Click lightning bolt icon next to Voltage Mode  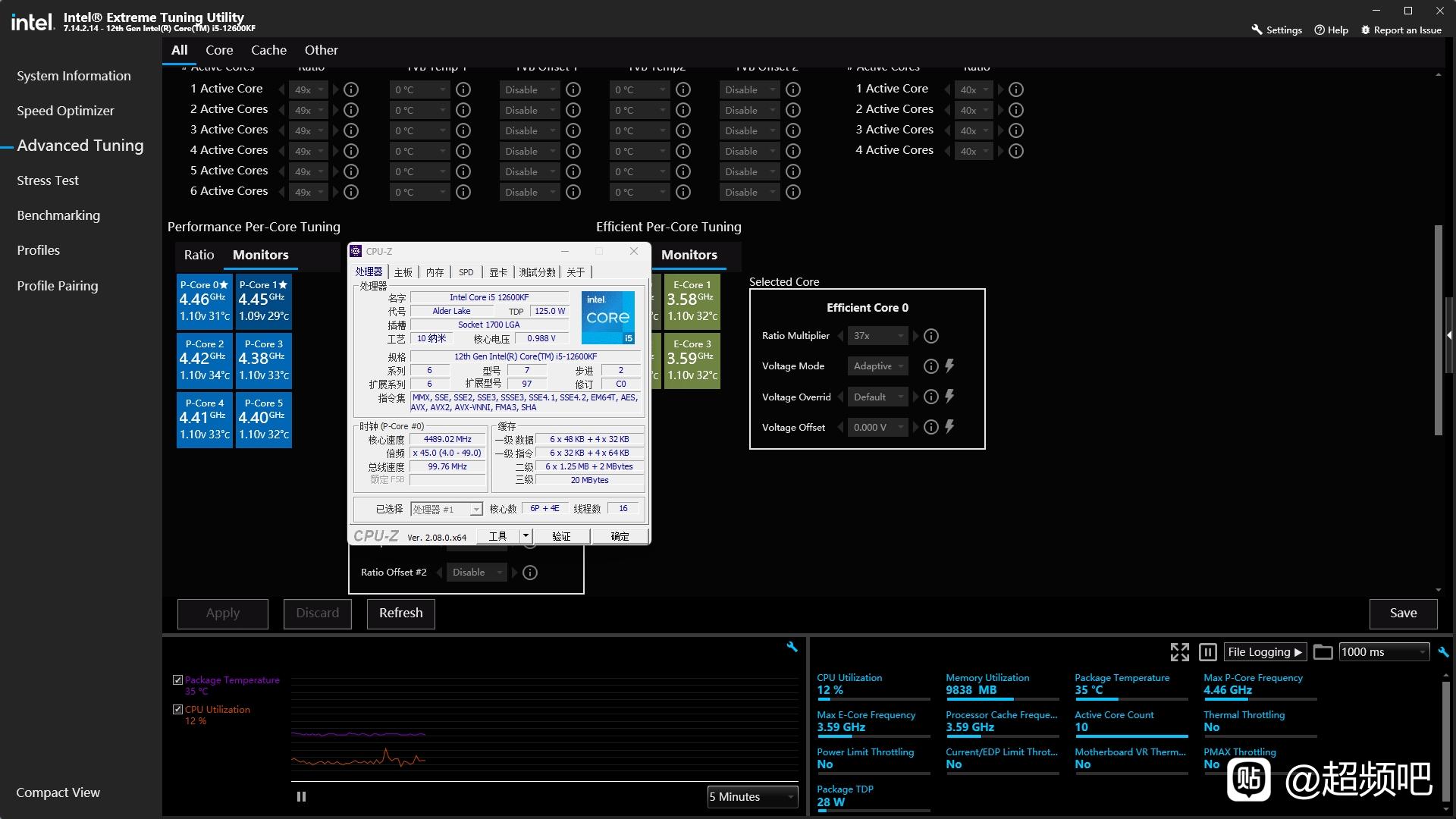coord(949,366)
